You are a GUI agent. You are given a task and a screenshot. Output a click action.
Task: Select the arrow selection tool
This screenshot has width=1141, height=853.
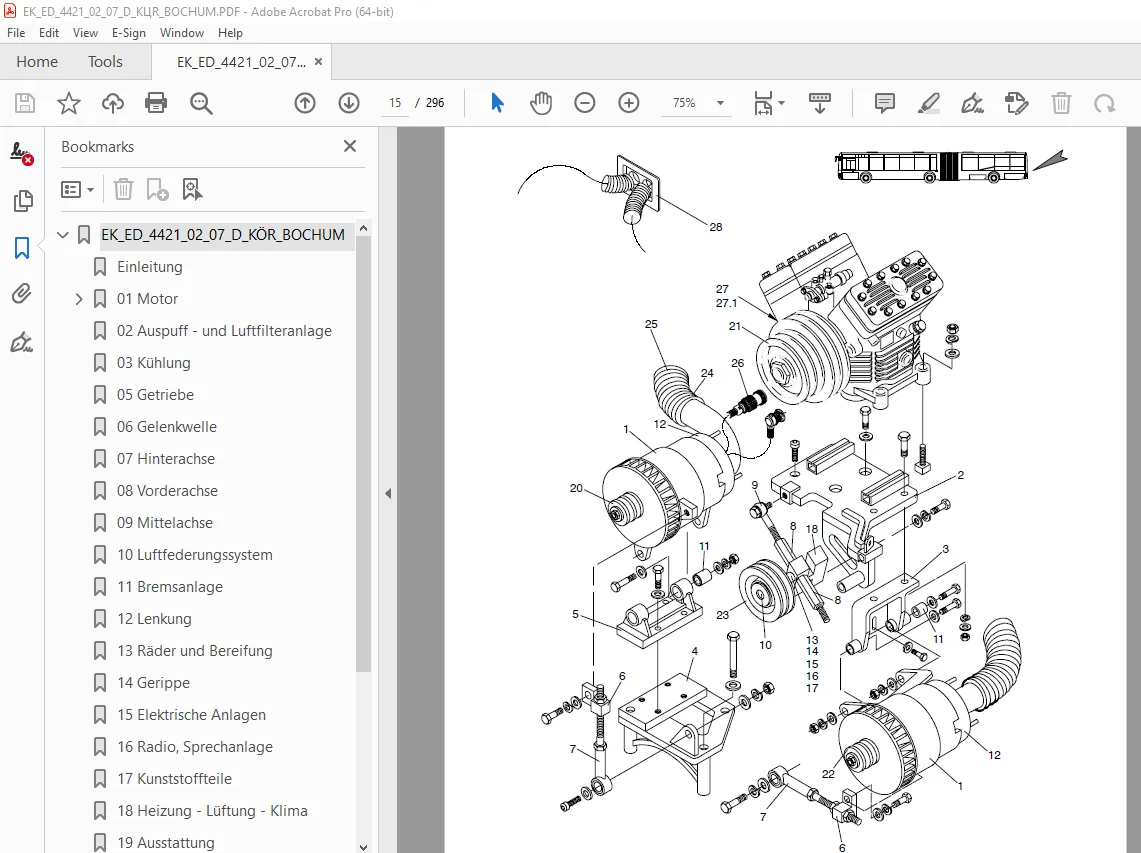pos(498,103)
